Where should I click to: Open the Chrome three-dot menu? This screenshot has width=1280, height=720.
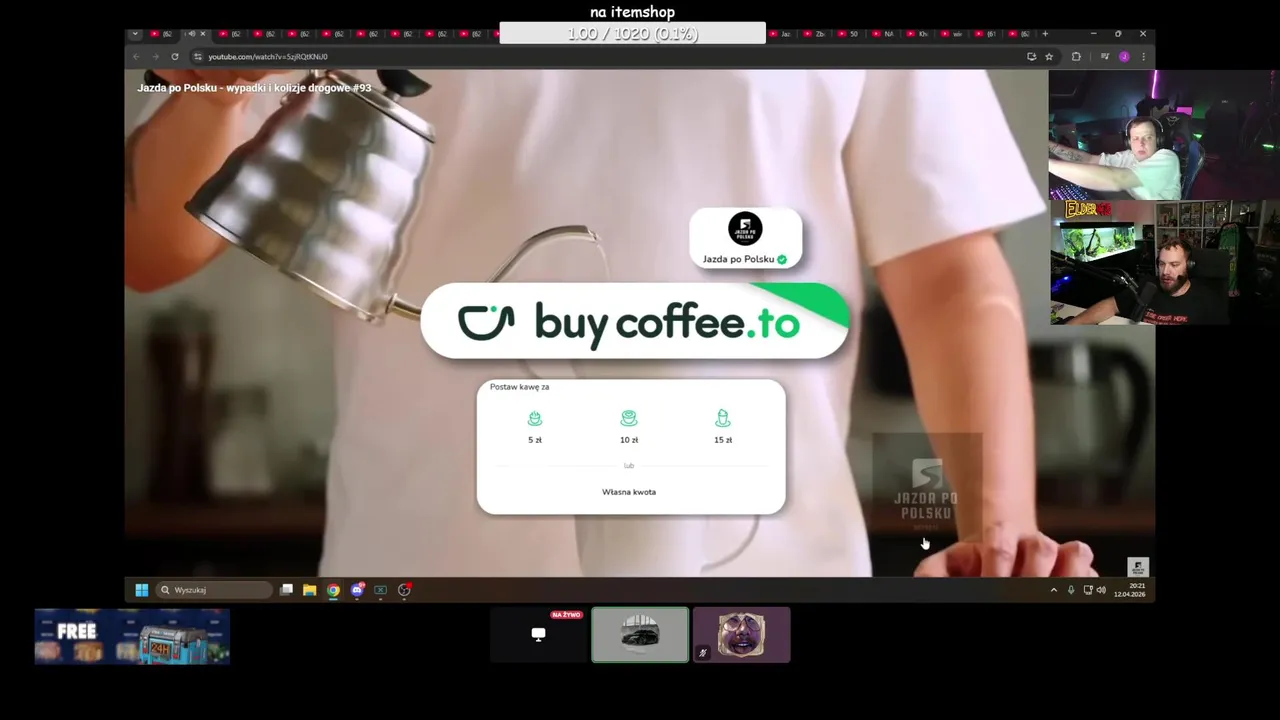tap(1143, 57)
